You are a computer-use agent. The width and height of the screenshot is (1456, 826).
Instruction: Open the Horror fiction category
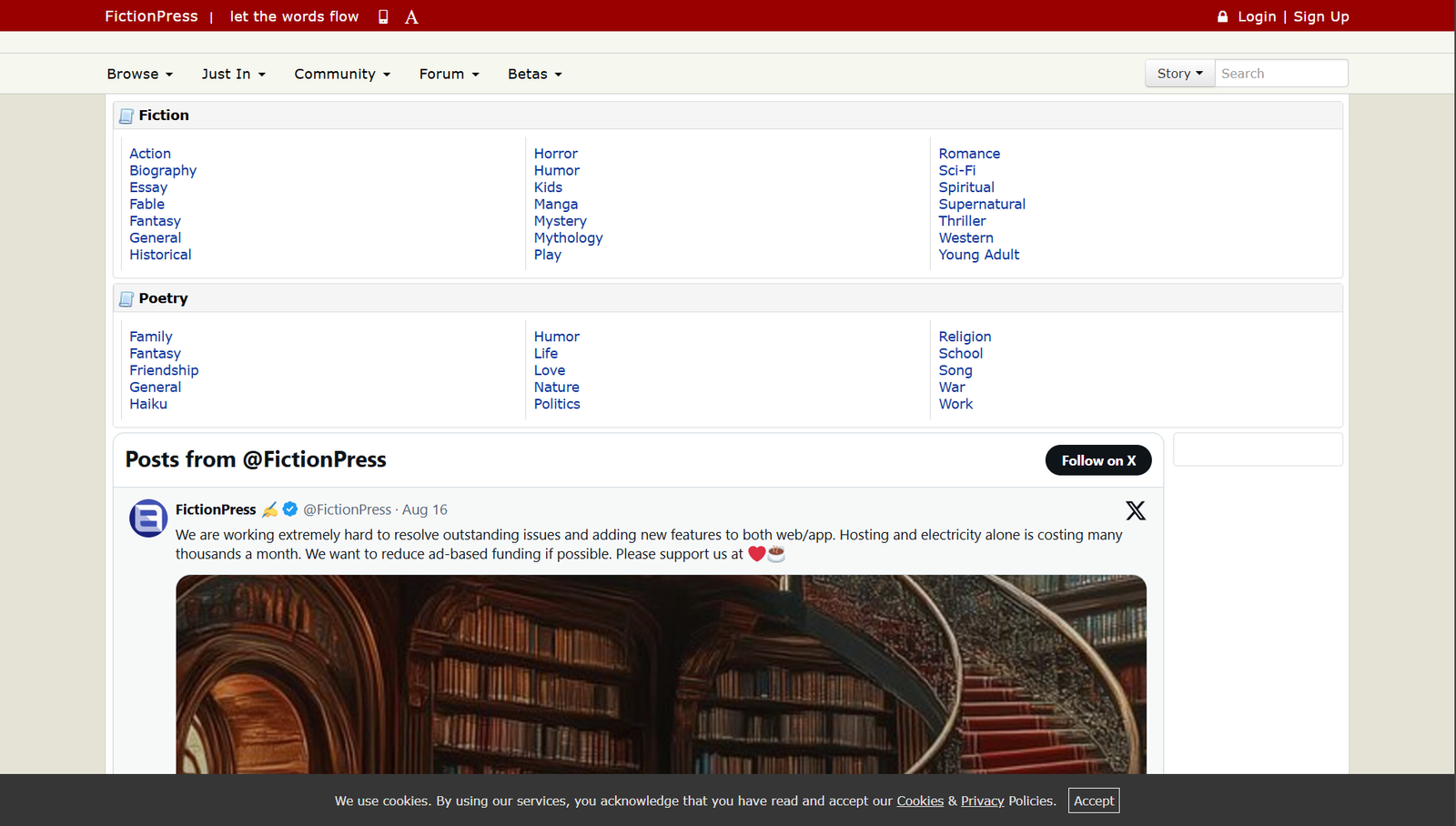(x=556, y=154)
